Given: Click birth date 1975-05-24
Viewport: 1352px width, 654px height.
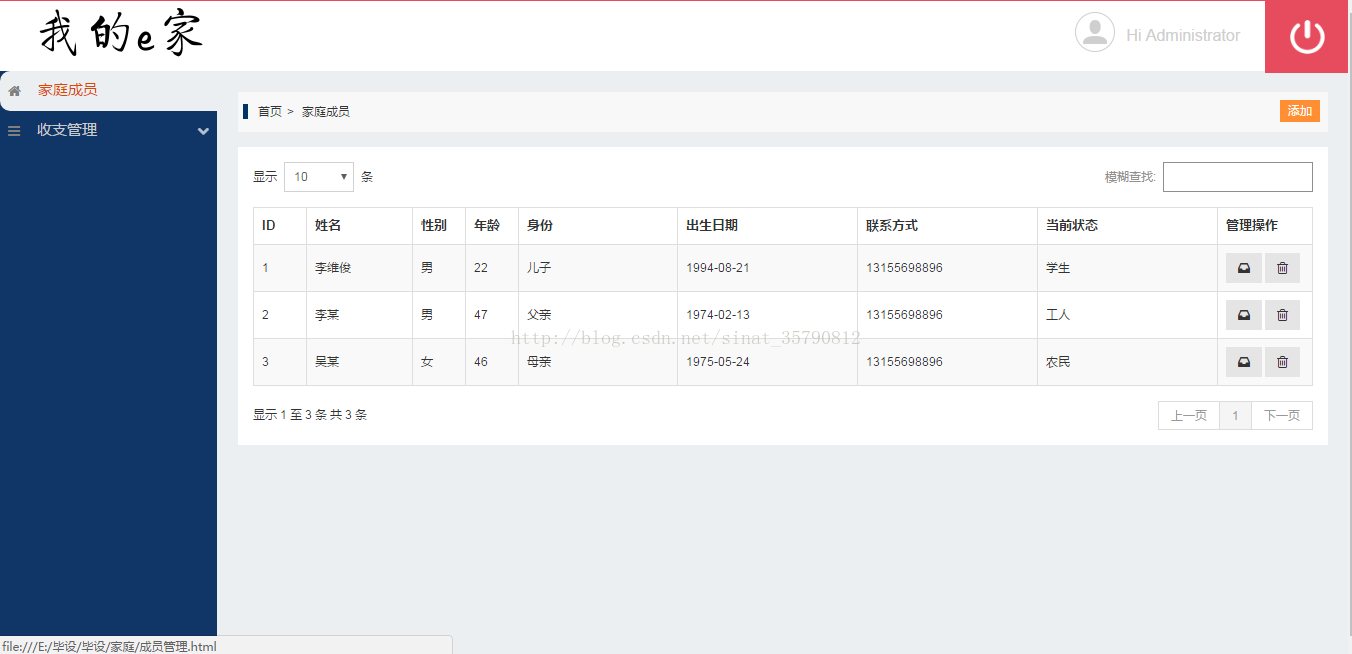Looking at the screenshot, I should (718, 362).
